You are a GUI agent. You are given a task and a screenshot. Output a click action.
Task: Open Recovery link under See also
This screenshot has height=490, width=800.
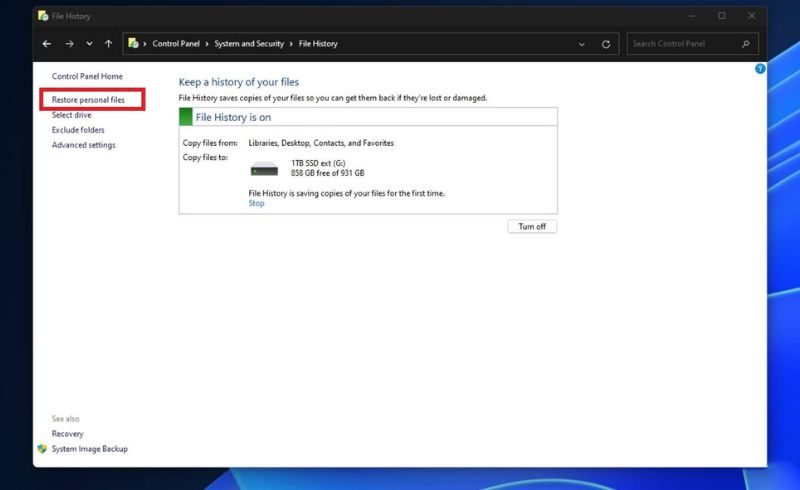tap(67, 434)
